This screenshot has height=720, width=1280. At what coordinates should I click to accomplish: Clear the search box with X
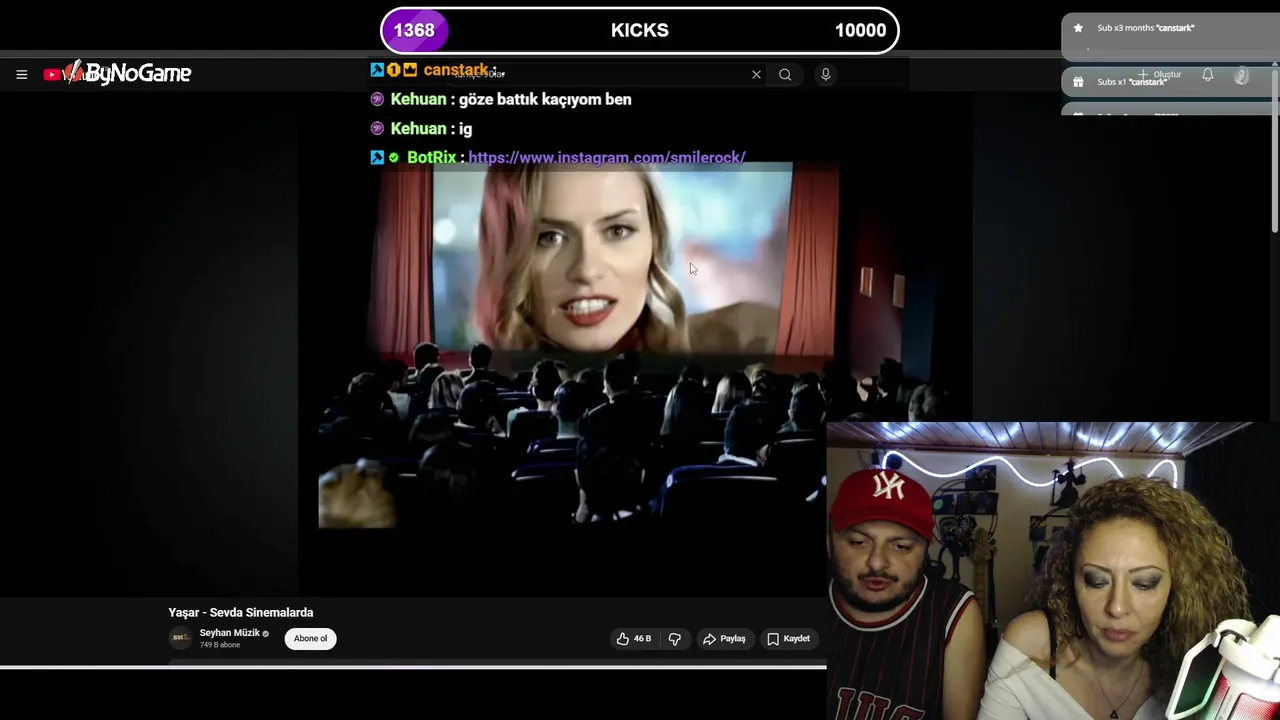(756, 74)
